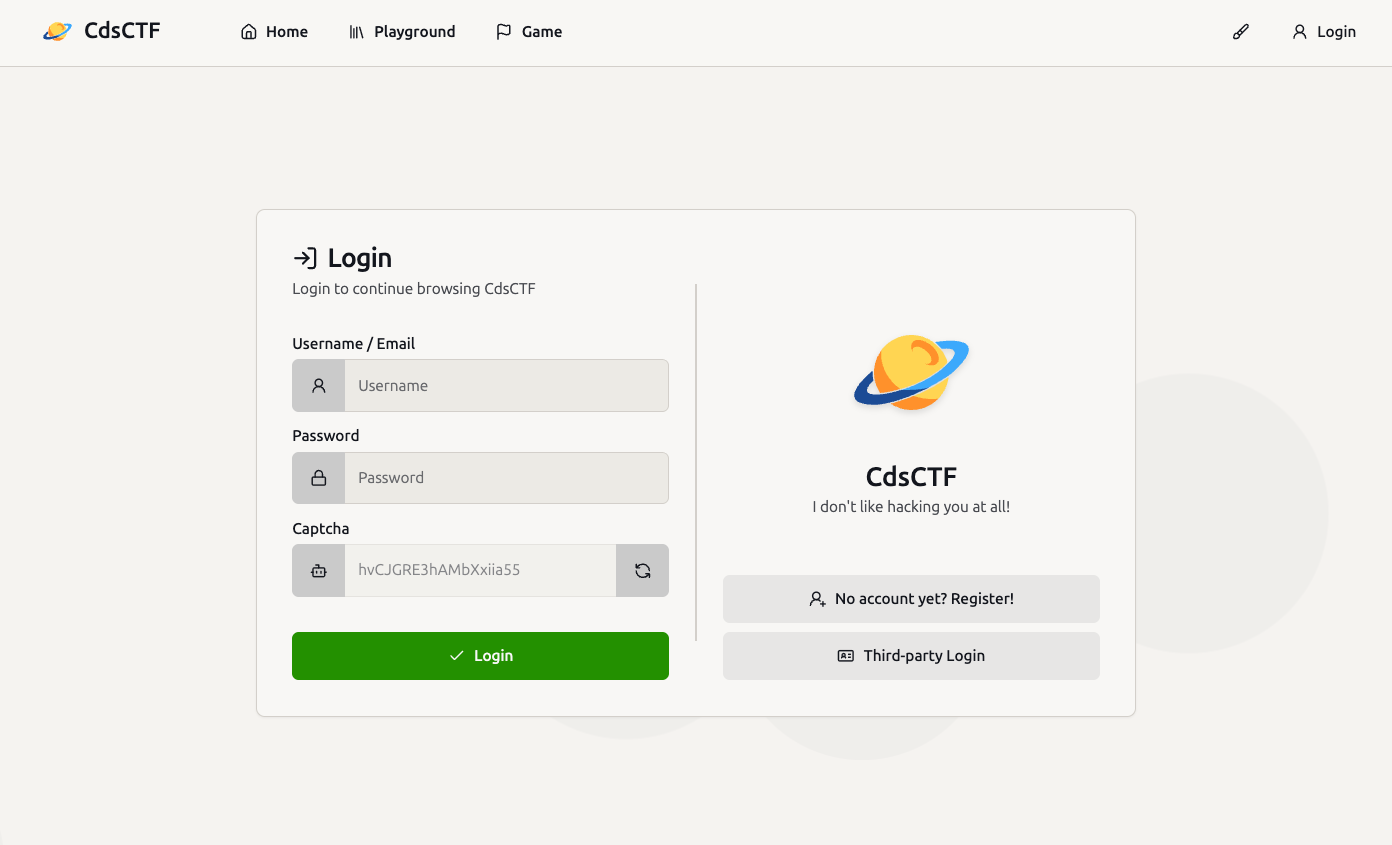The width and height of the screenshot is (1392, 845).
Task: Open the Game page
Action: pos(529,32)
